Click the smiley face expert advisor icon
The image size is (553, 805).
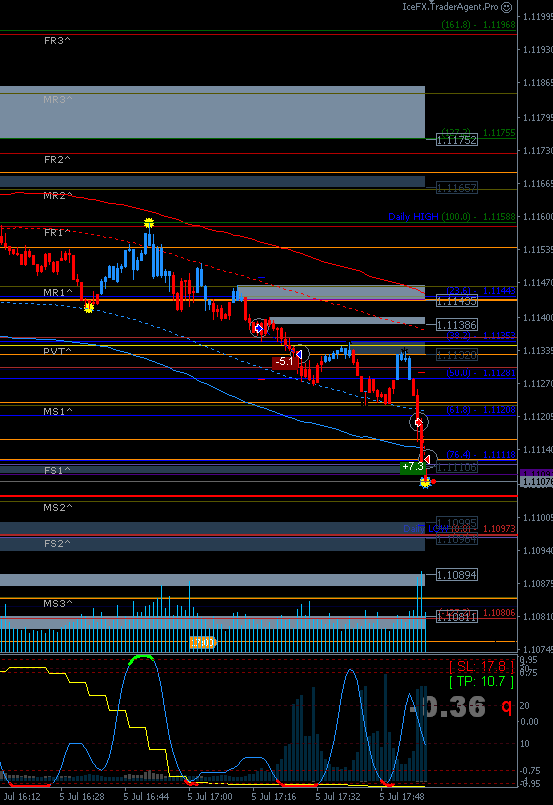pos(506,7)
